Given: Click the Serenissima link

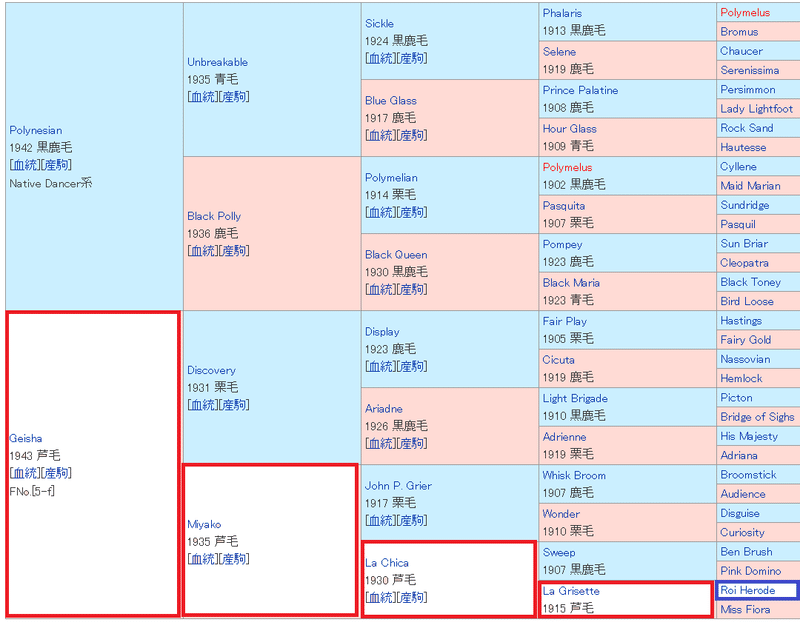Looking at the screenshot, I should (749, 70).
